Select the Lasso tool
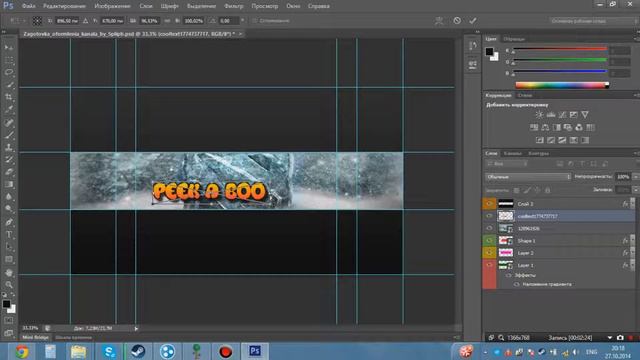This screenshot has width=640, height=360. (x=9, y=73)
